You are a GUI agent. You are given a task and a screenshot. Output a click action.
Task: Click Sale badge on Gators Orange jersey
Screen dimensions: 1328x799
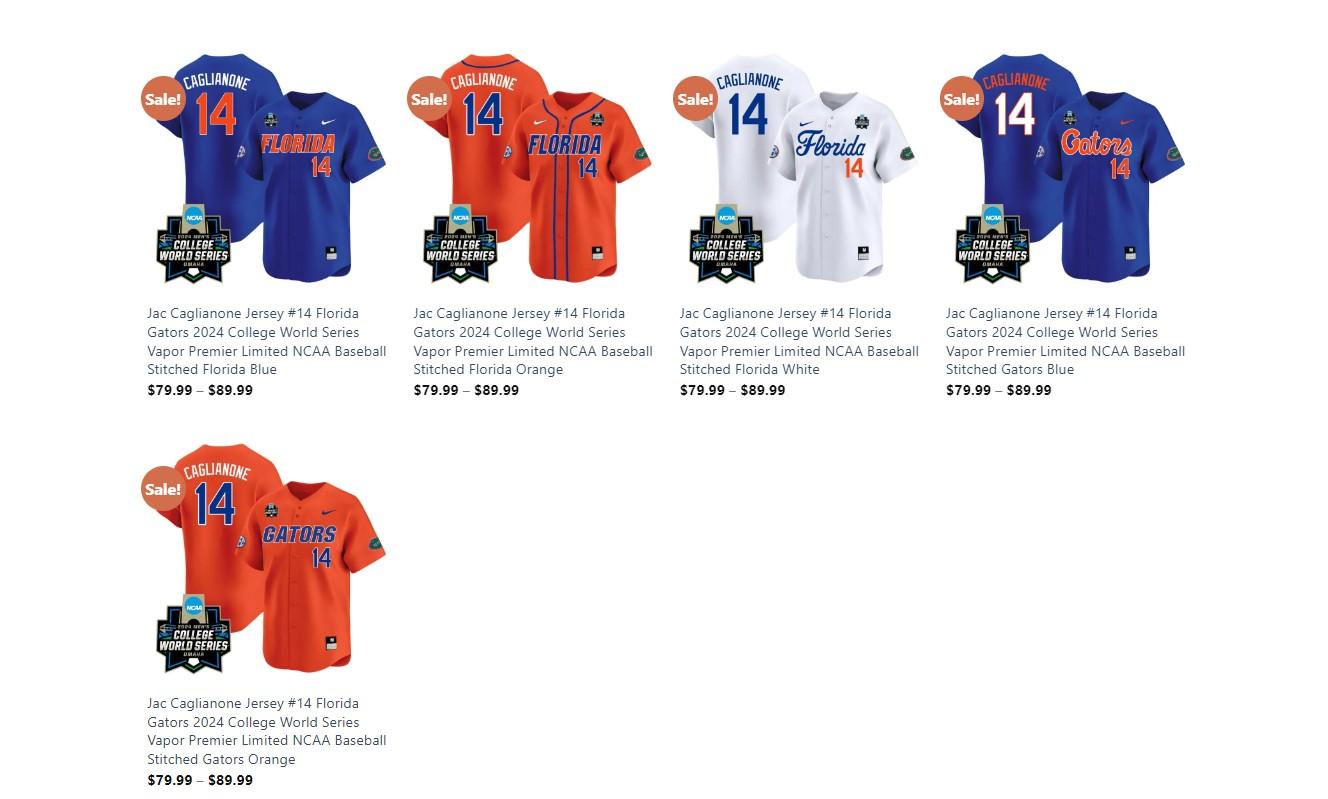[163, 488]
